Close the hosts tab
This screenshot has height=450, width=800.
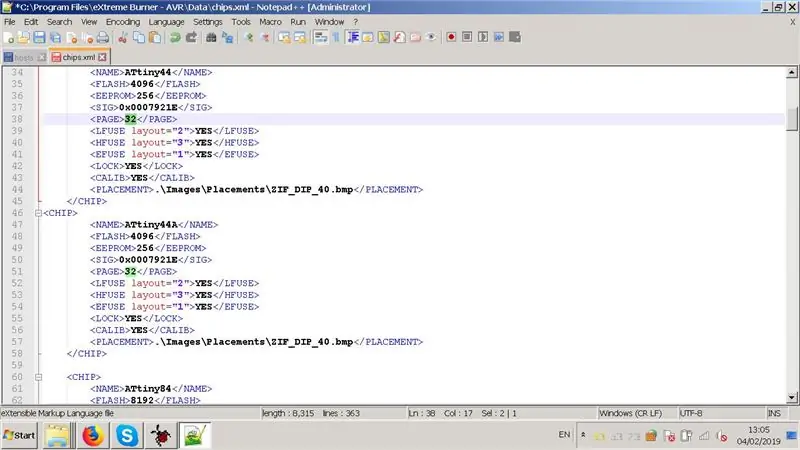[42, 57]
